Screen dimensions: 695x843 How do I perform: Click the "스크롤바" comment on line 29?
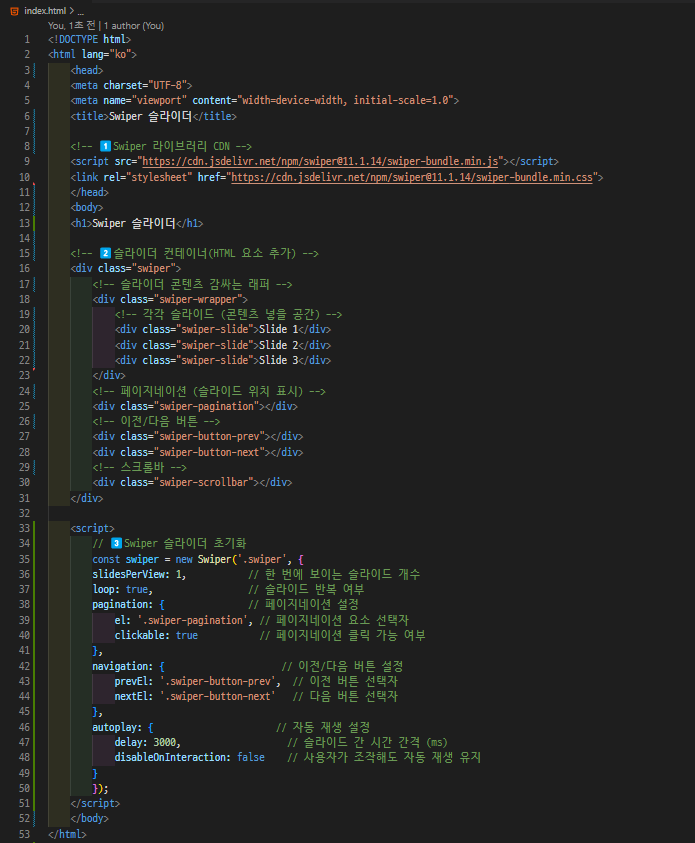coord(140,468)
